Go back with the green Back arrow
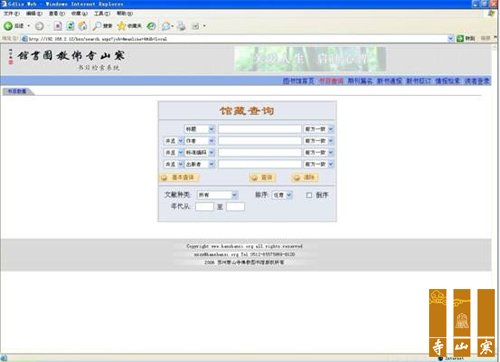Image resolution: width=500 pixels, height=362 pixels. pyautogui.click(x=8, y=26)
